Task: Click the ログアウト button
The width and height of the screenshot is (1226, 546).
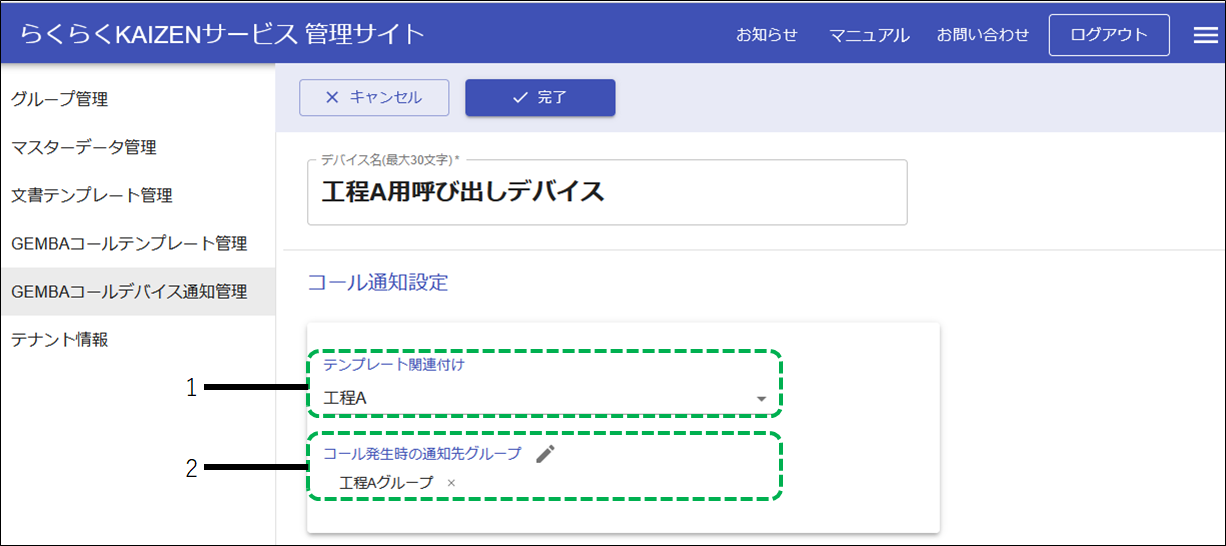Action: [x=1109, y=35]
